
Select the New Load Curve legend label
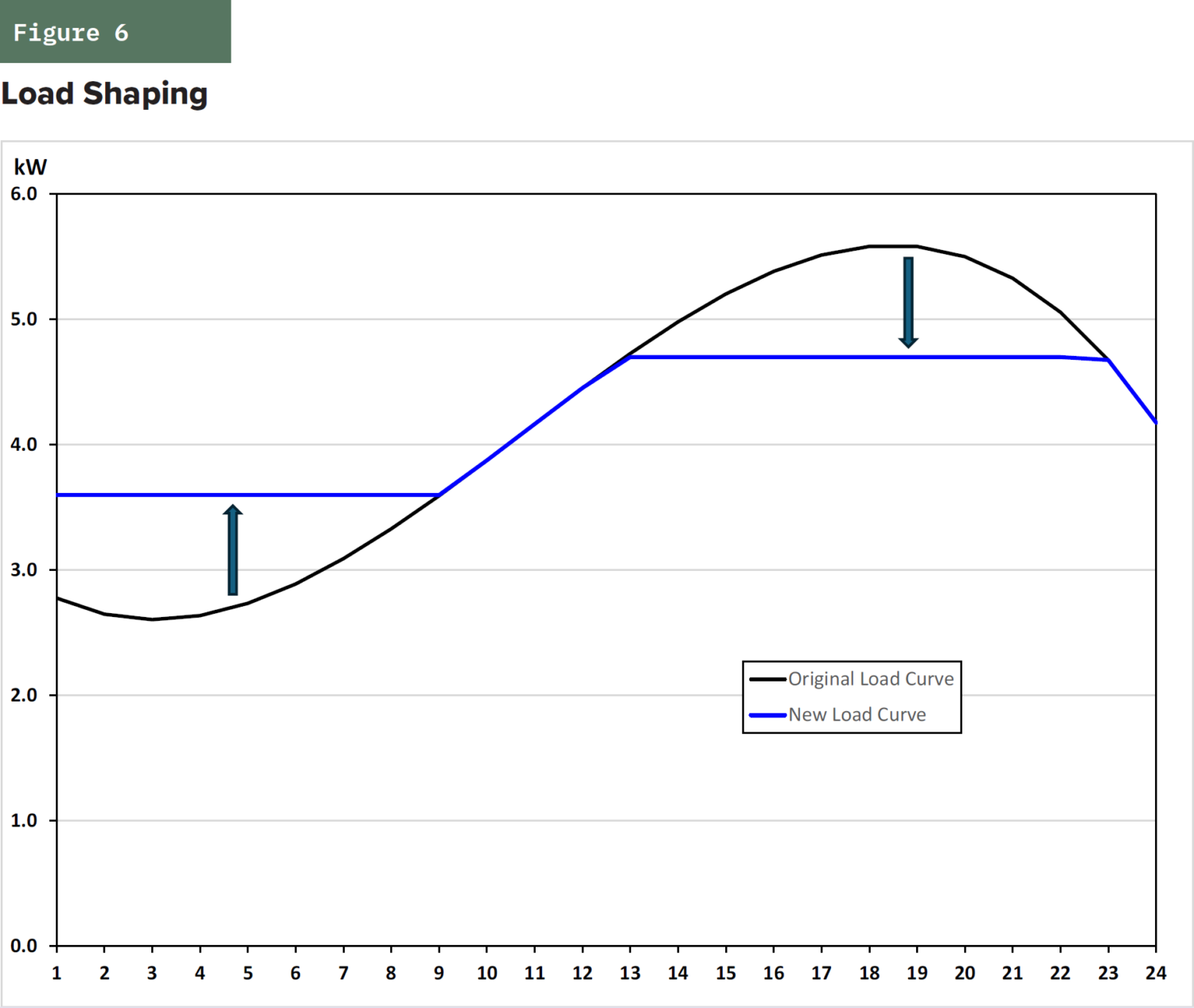[x=857, y=715]
